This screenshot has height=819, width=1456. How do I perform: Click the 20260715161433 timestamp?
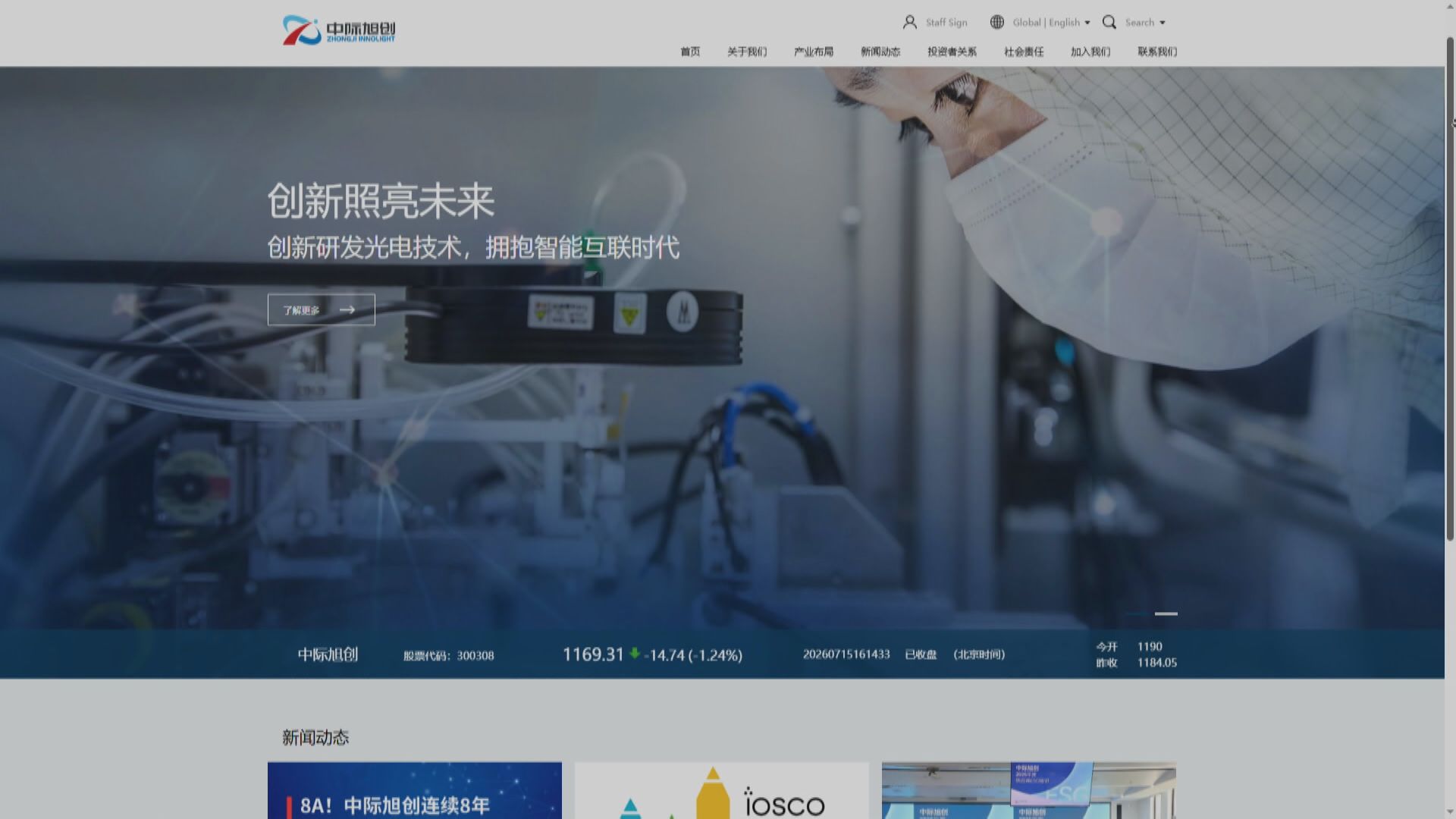[846, 654]
